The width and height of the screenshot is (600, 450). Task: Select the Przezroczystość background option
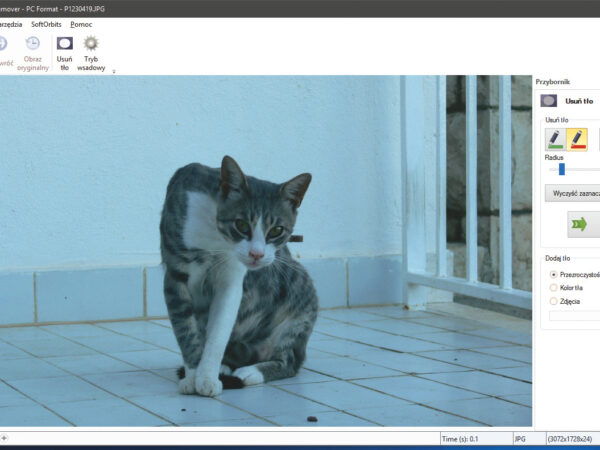pyautogui.click(x=555, y=274)
